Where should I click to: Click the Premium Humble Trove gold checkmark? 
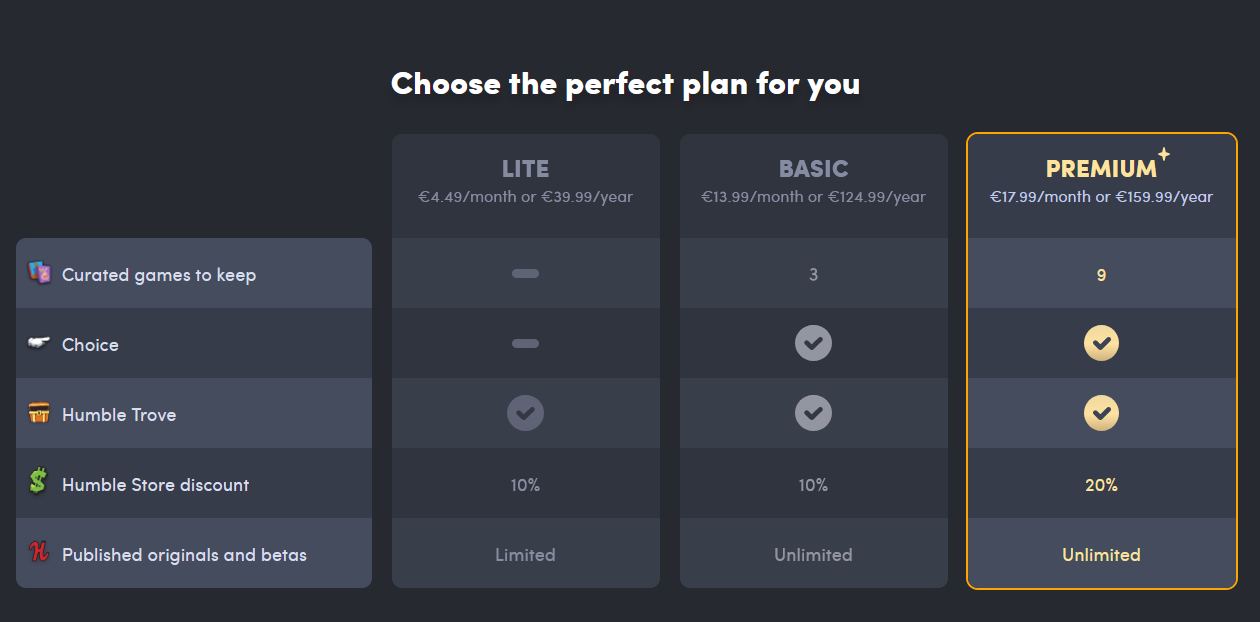(1101, 413)
